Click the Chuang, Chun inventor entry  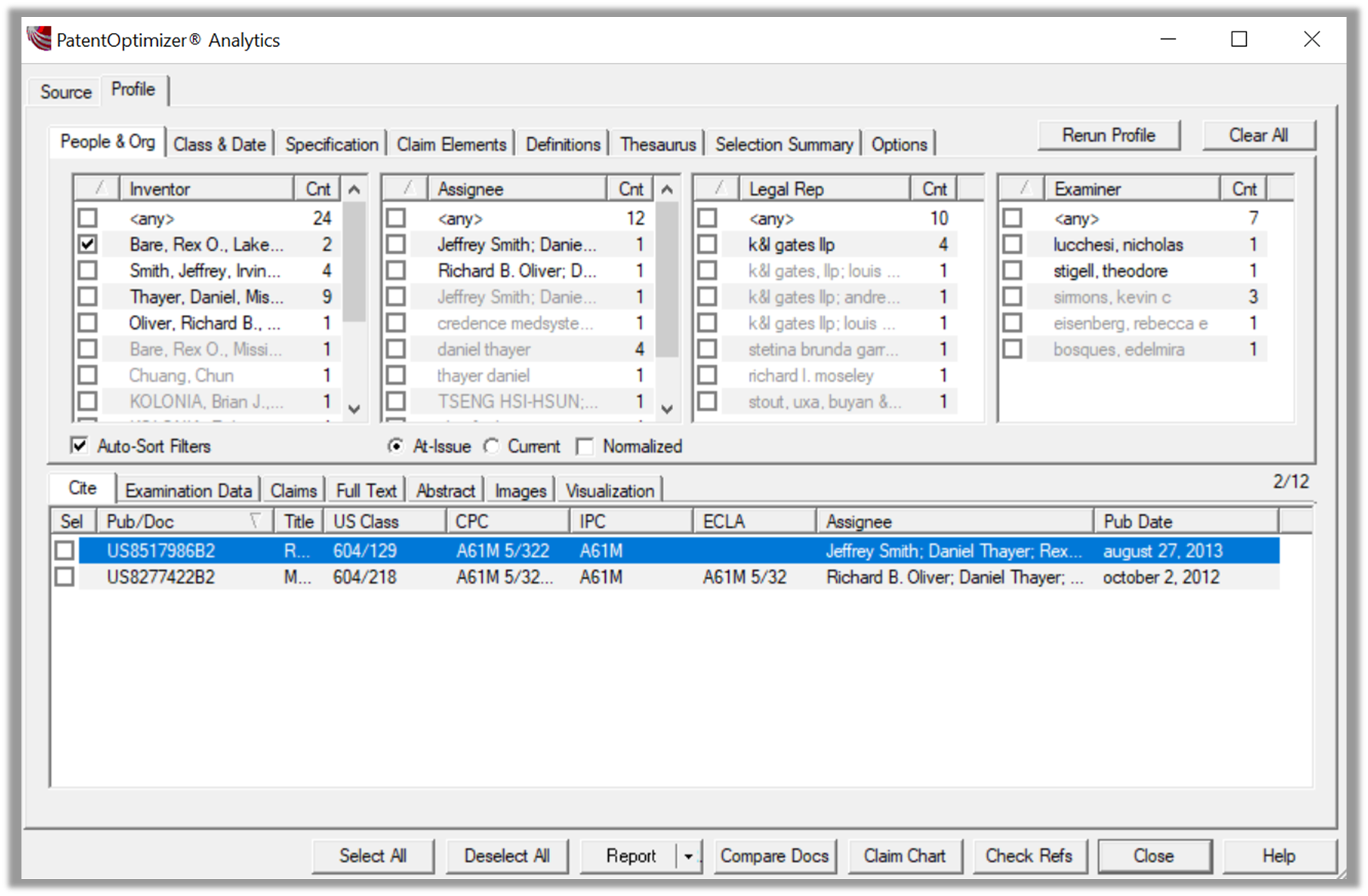pyautogui.click(x=181, y=376)
